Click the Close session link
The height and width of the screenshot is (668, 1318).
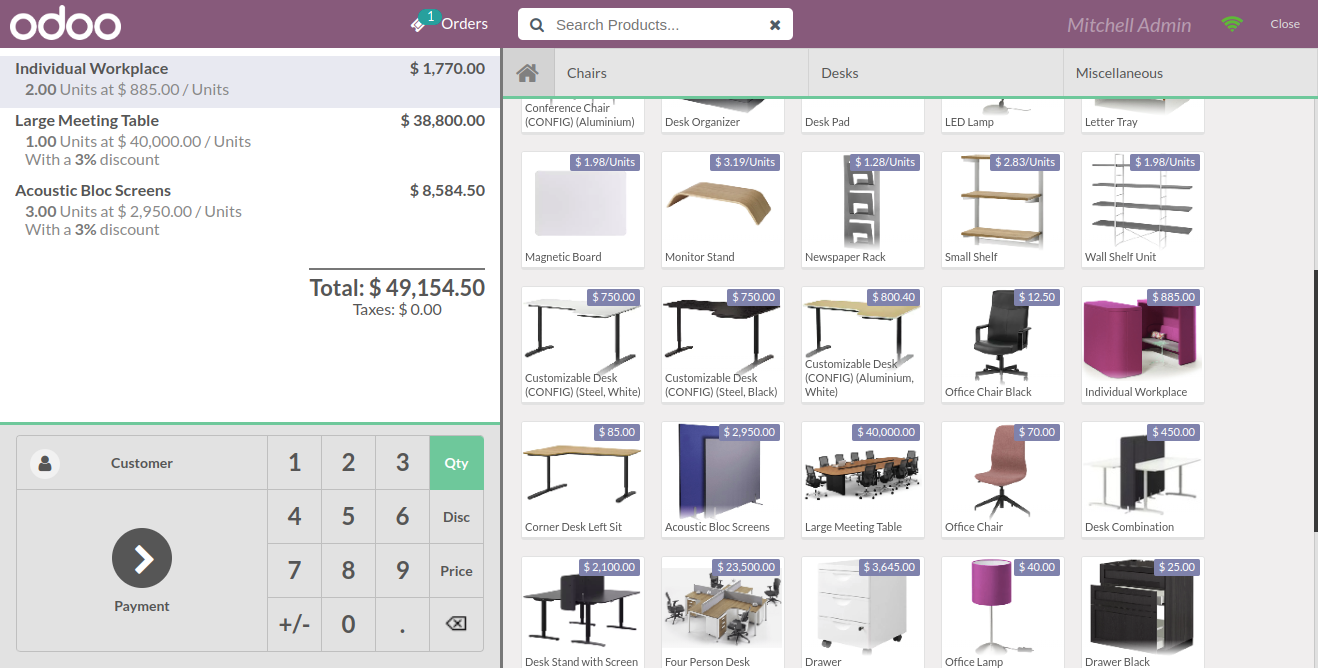[1285, 24]
